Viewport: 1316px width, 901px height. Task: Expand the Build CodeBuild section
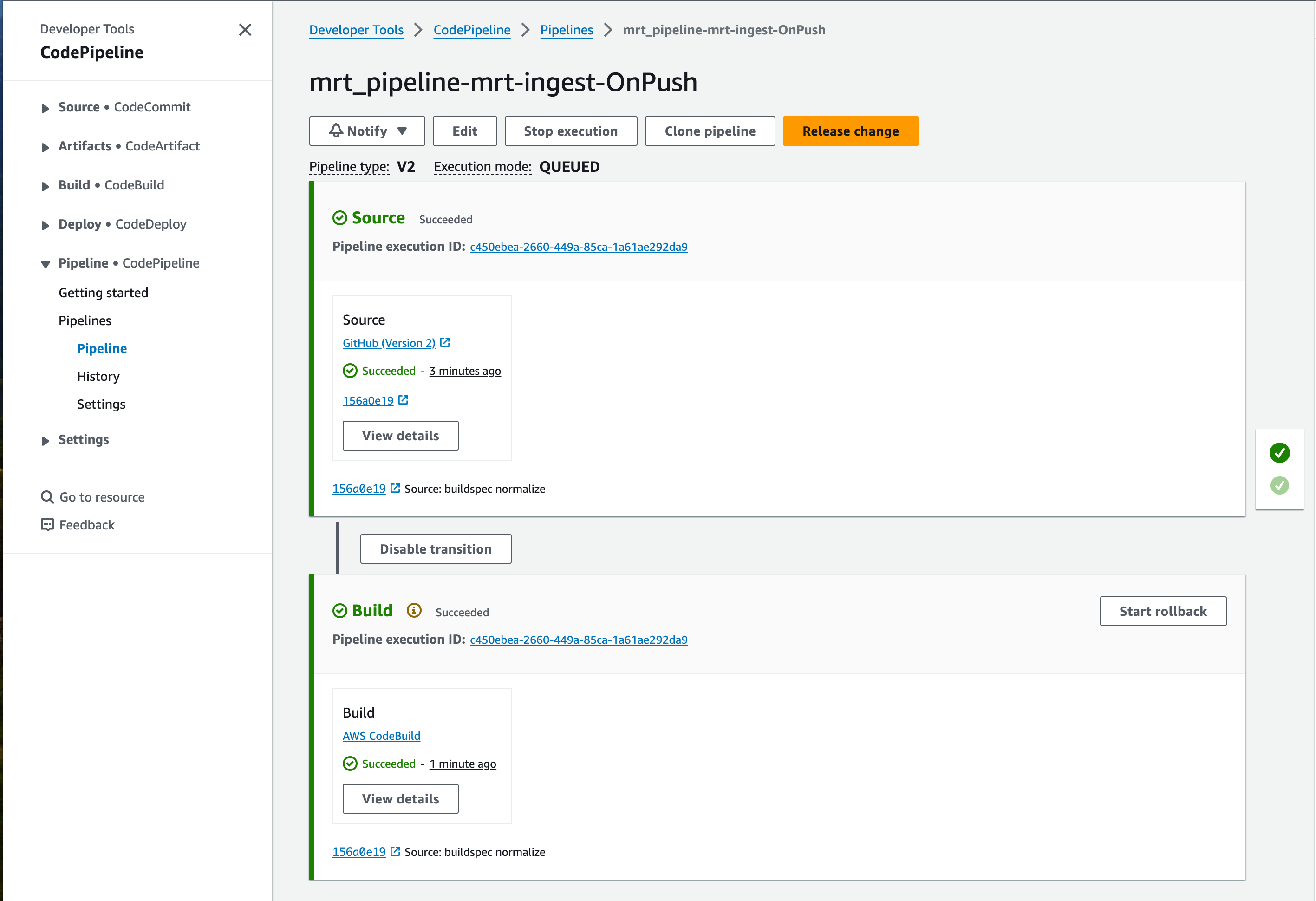pos(46,186)
